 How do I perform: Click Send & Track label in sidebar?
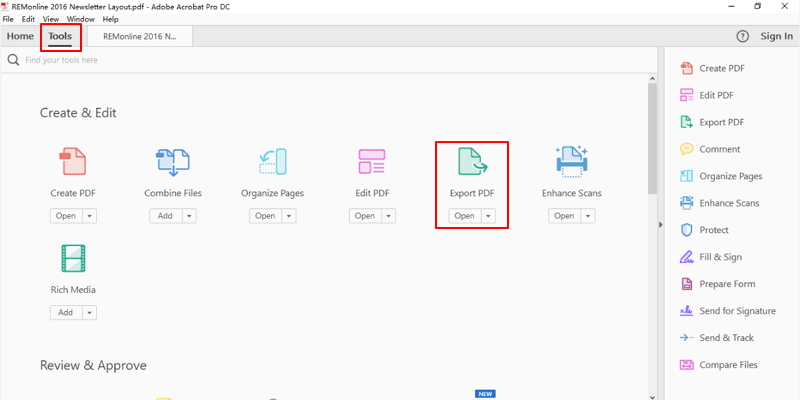[x=727, y=338]
